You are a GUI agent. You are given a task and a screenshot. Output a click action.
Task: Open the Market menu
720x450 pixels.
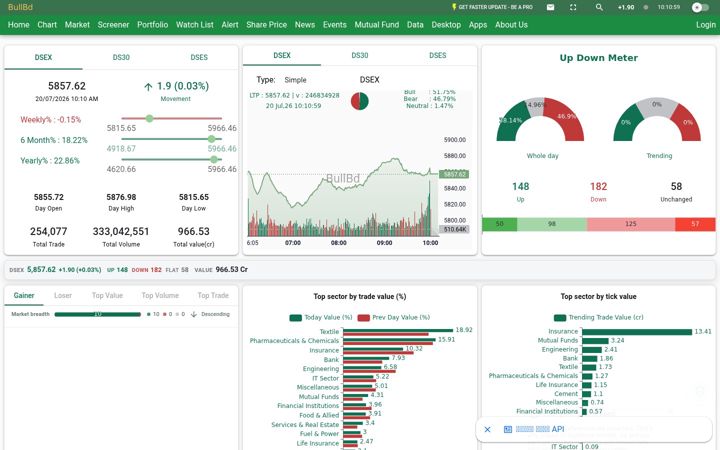(77, 25)
